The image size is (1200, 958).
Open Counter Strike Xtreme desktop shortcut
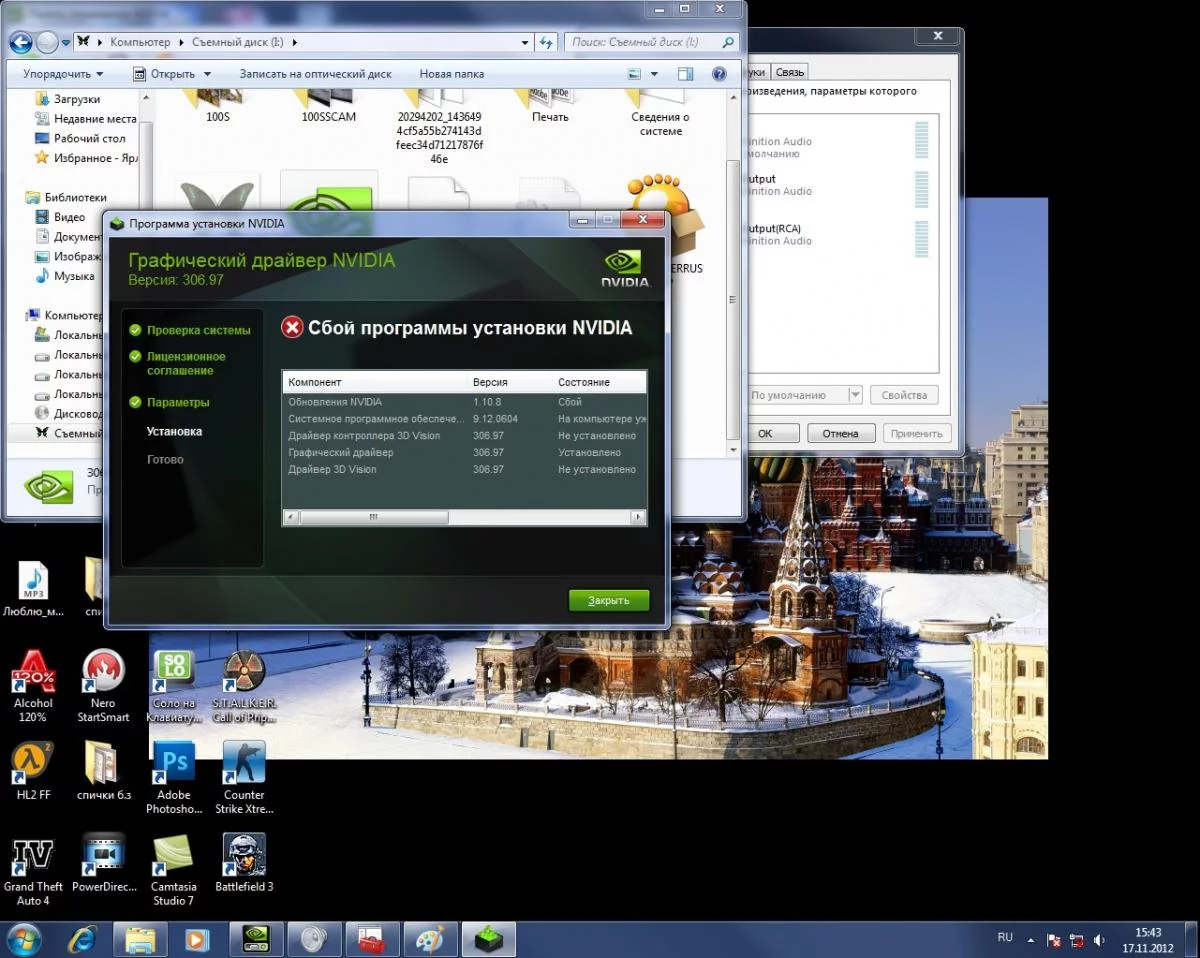pyautogui.click(x=244, y=778)
